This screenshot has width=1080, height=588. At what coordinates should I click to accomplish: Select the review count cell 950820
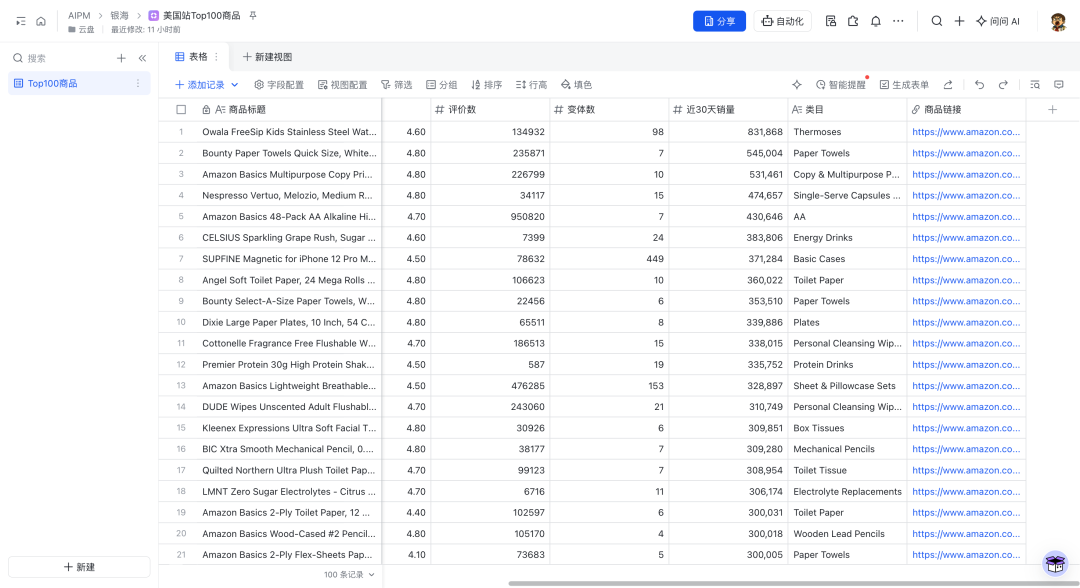click(x=490, y=216)
